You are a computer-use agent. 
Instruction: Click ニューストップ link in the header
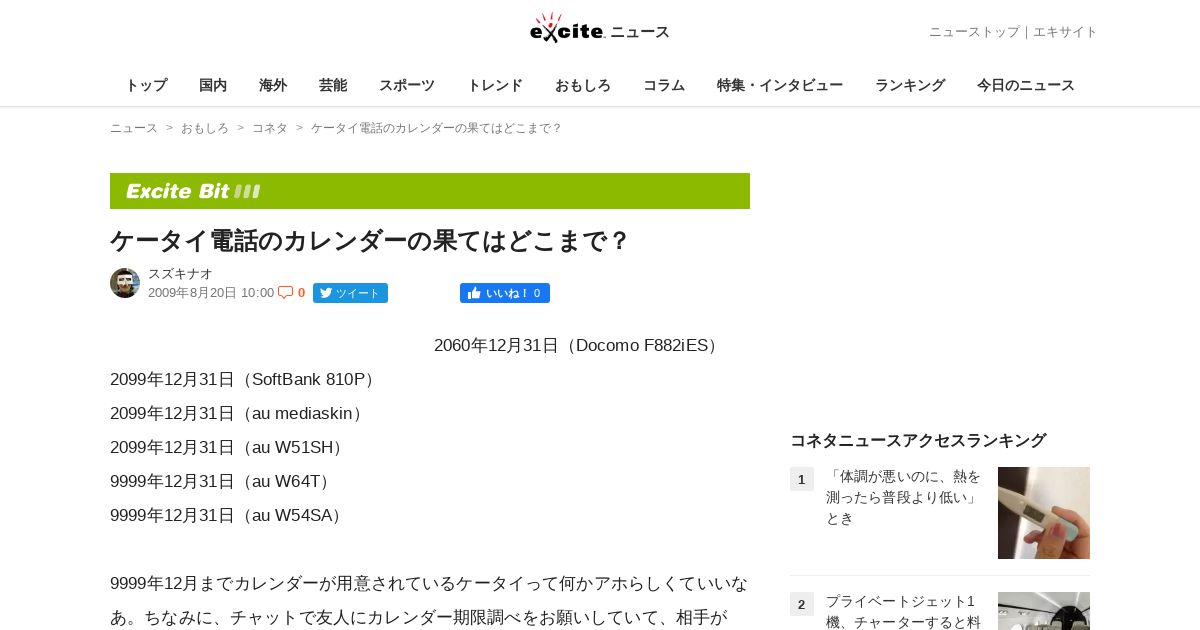[x=974, y=32]
